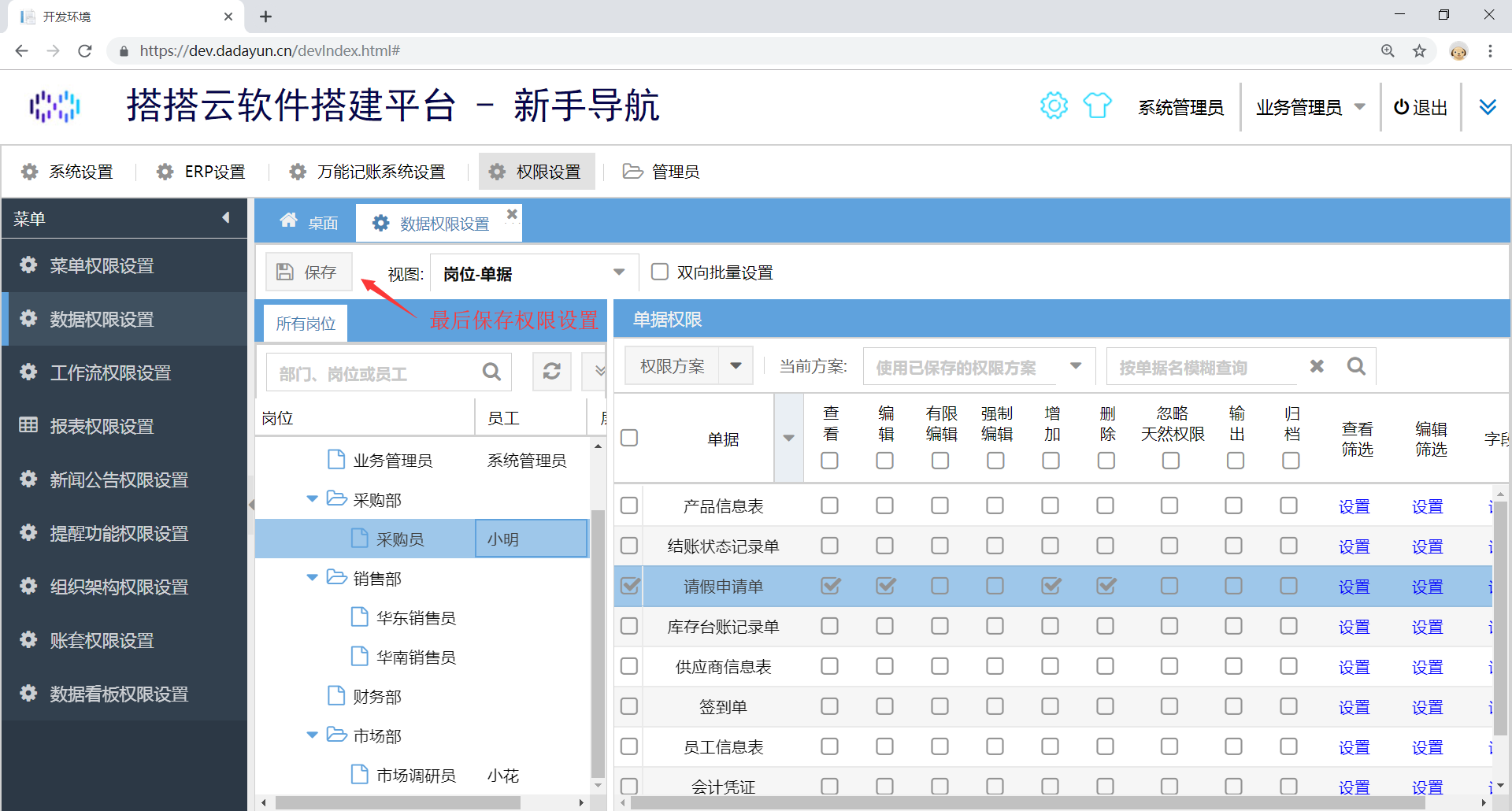Image resolution: width=1512 pixels, height=811 pixels.
Task: Select 菜单权限设置 in sidebar
Action: coord(124,265)
